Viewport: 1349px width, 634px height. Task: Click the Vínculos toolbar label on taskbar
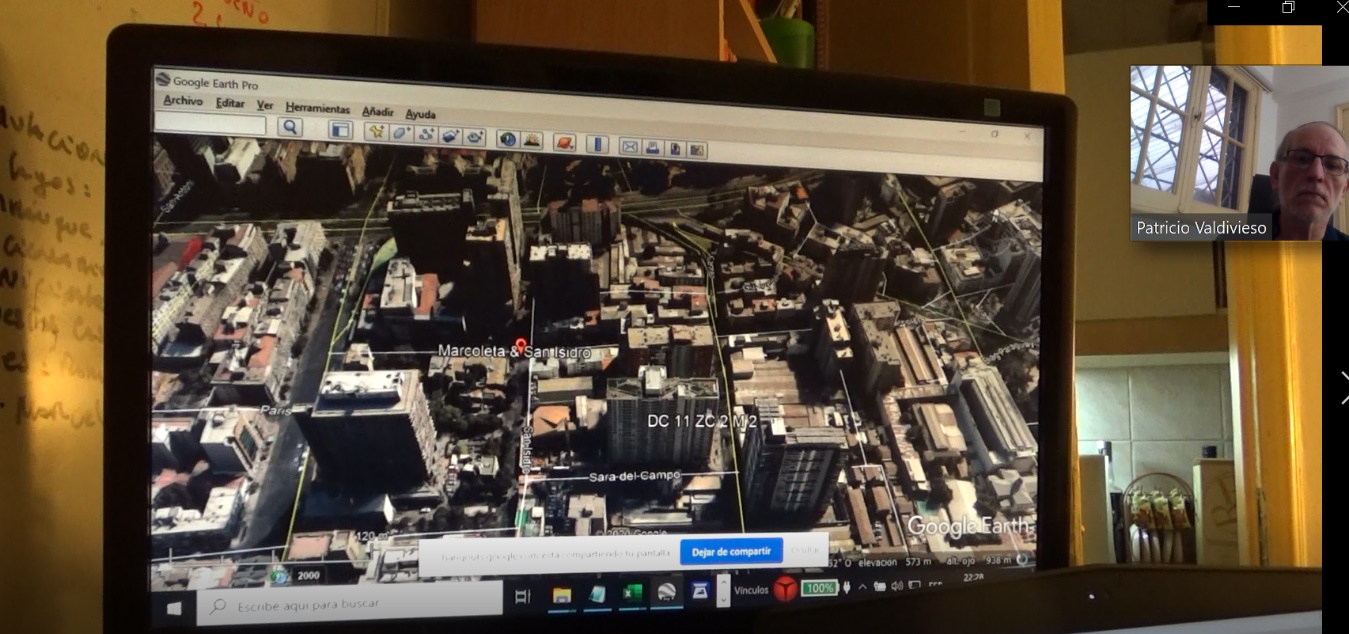(751, 590)
